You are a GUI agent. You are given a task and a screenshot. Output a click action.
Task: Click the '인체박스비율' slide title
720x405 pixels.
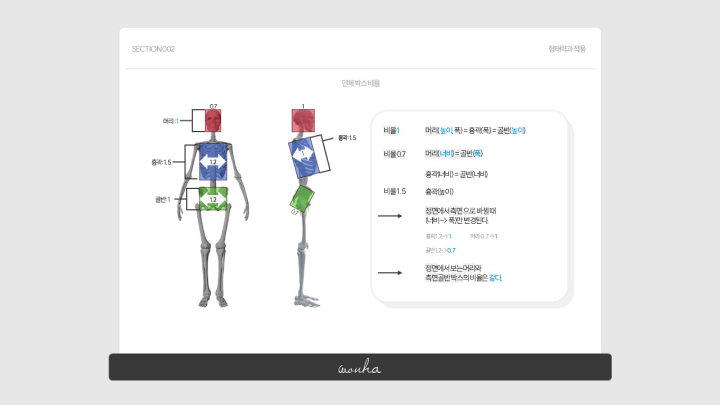point(360,83)
